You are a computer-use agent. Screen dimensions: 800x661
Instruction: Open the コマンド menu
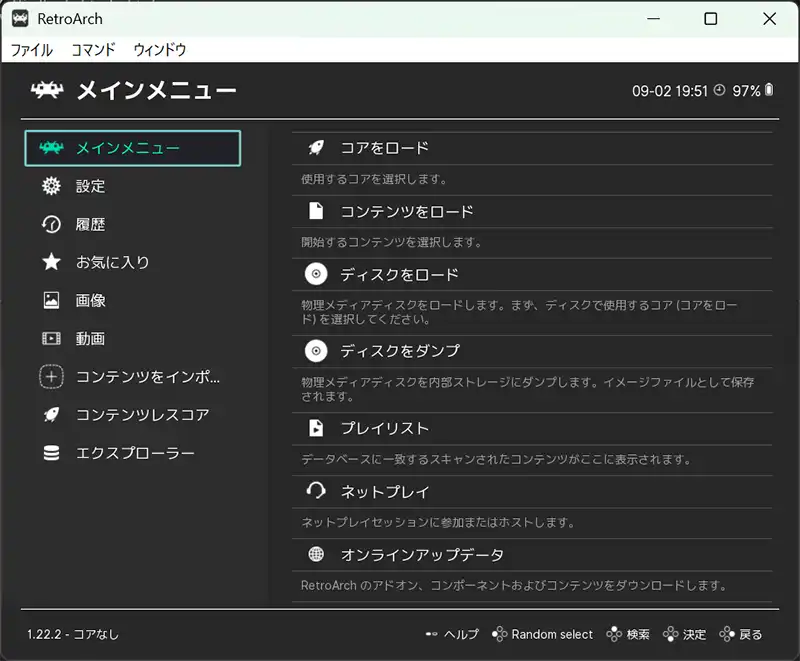(x=93, y=49)
